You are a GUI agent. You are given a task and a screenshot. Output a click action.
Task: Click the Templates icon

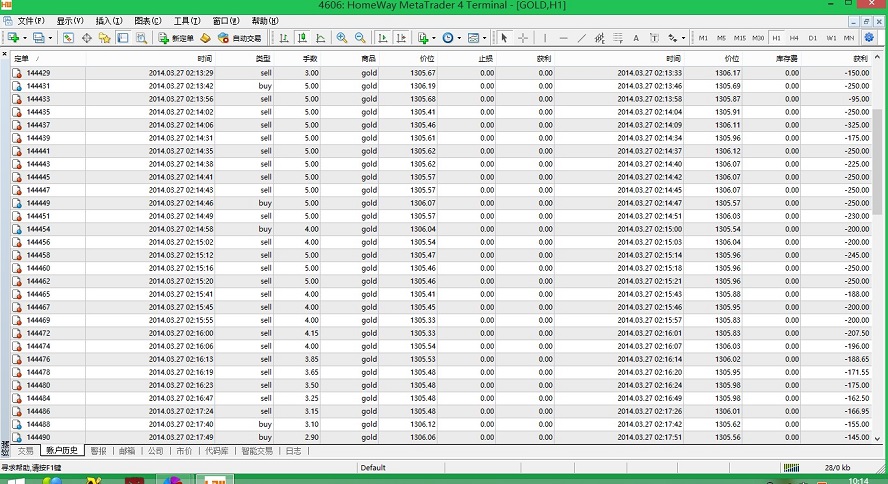coord(473,38)
